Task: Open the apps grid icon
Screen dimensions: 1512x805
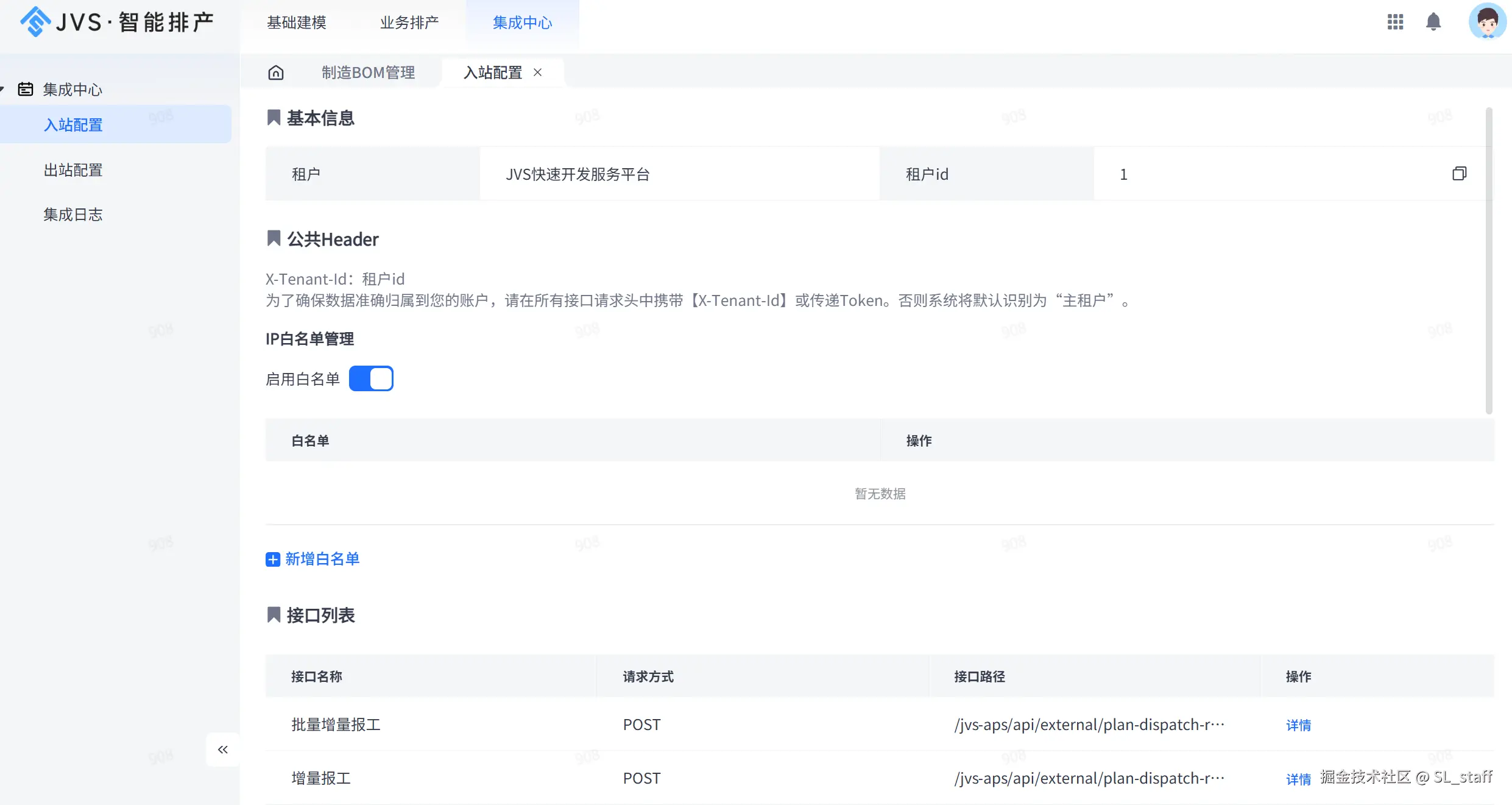Action: pos(1395,23)
